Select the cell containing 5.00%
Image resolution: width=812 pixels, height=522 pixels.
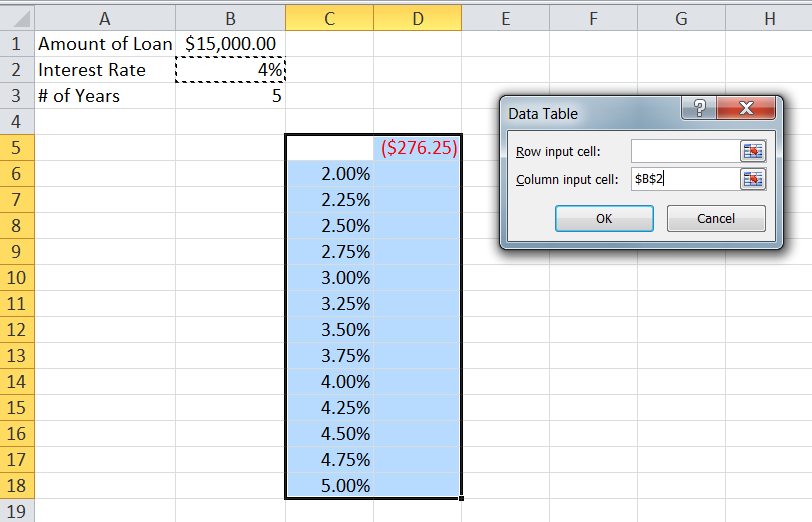330,486
